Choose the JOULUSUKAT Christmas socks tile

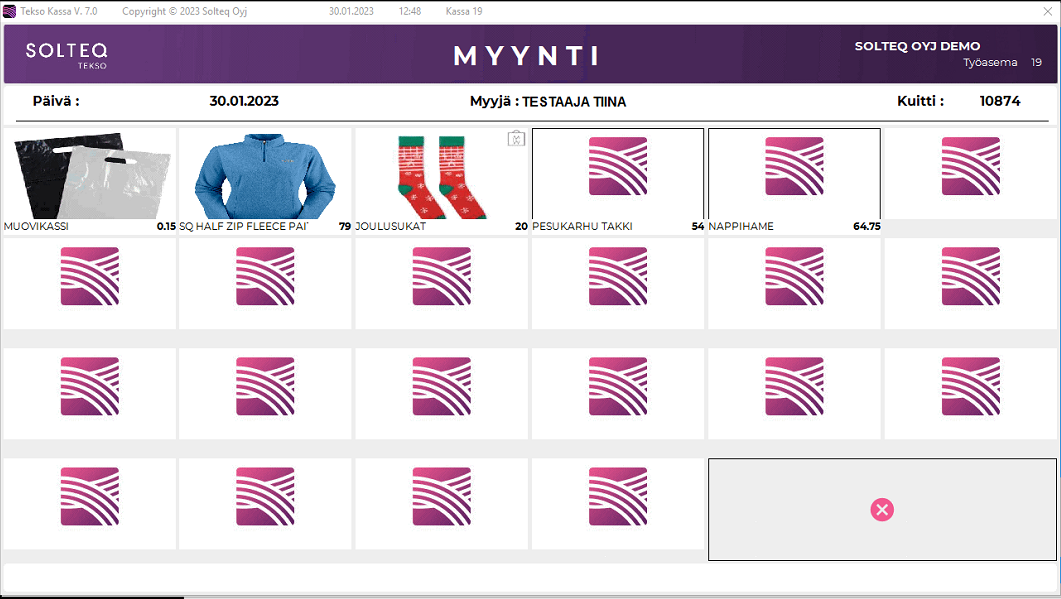click(441, 176)
